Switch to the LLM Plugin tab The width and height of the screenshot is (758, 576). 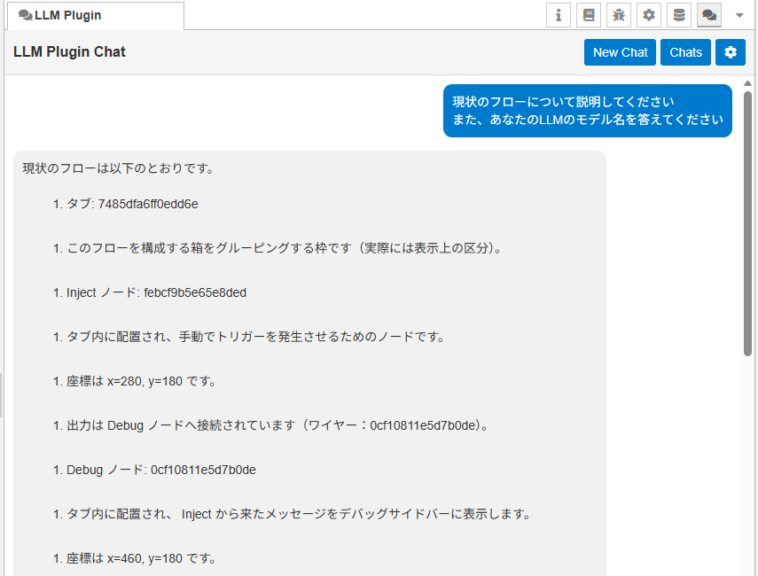[95, 15]
